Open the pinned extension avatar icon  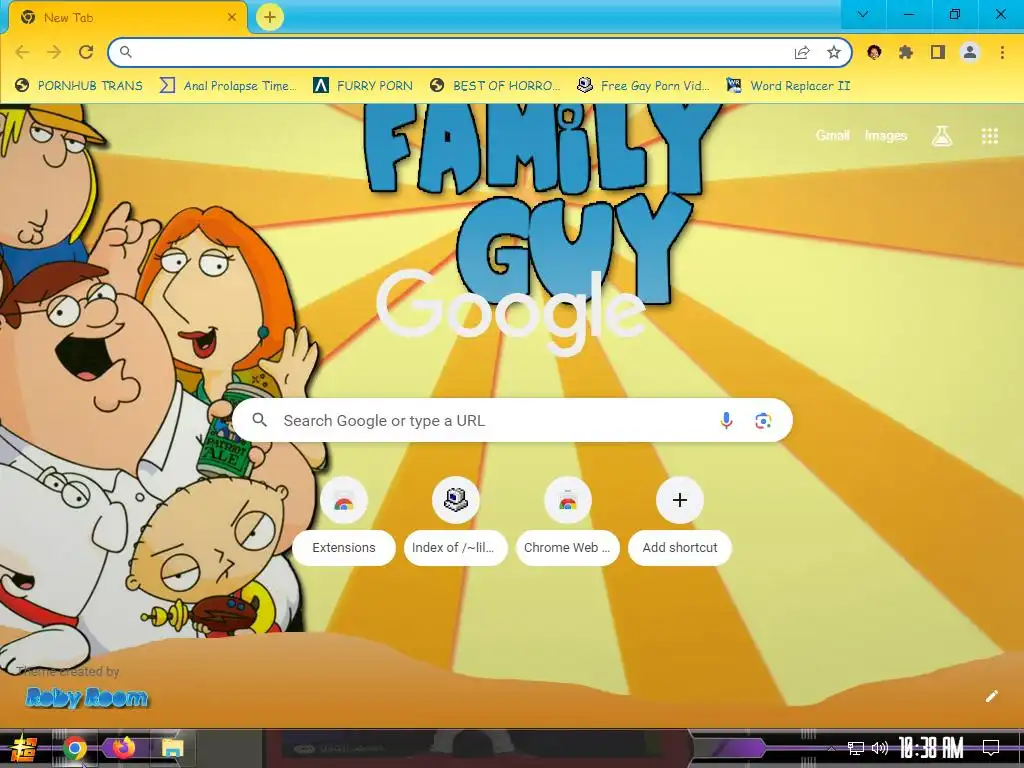click(x=874, y=52)
